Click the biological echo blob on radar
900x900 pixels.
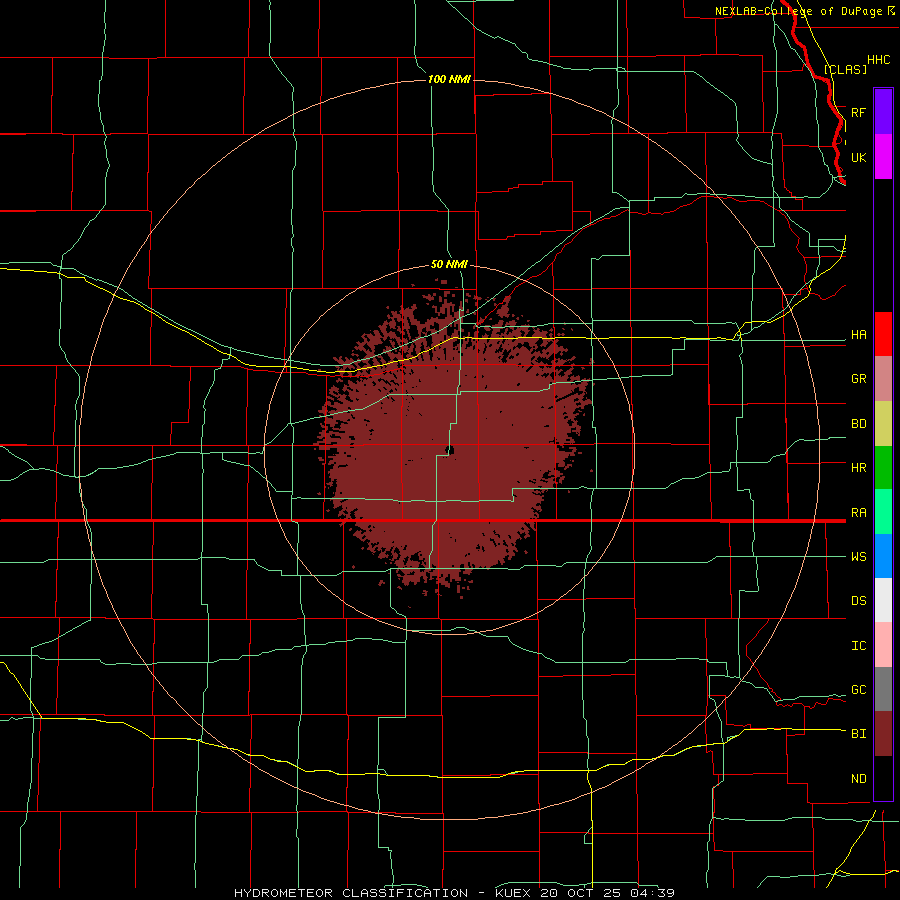pos(453,442)
